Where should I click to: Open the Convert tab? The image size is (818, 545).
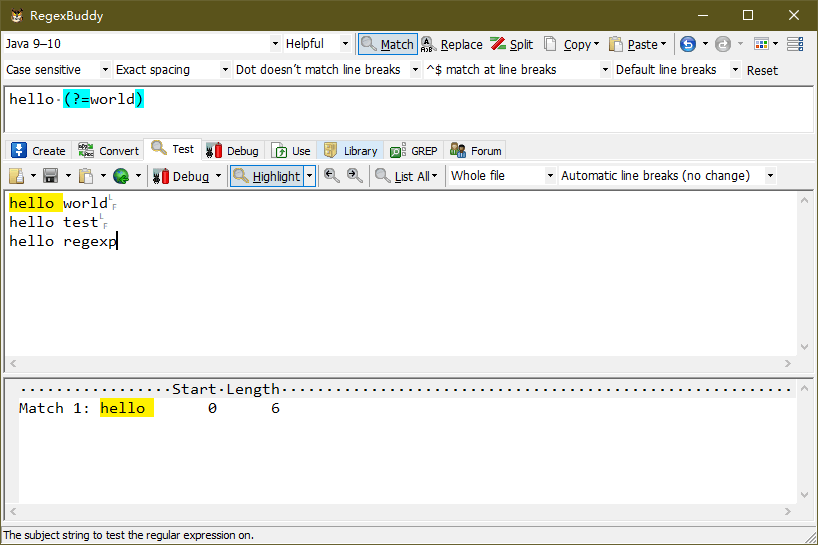tap(109, 151)
